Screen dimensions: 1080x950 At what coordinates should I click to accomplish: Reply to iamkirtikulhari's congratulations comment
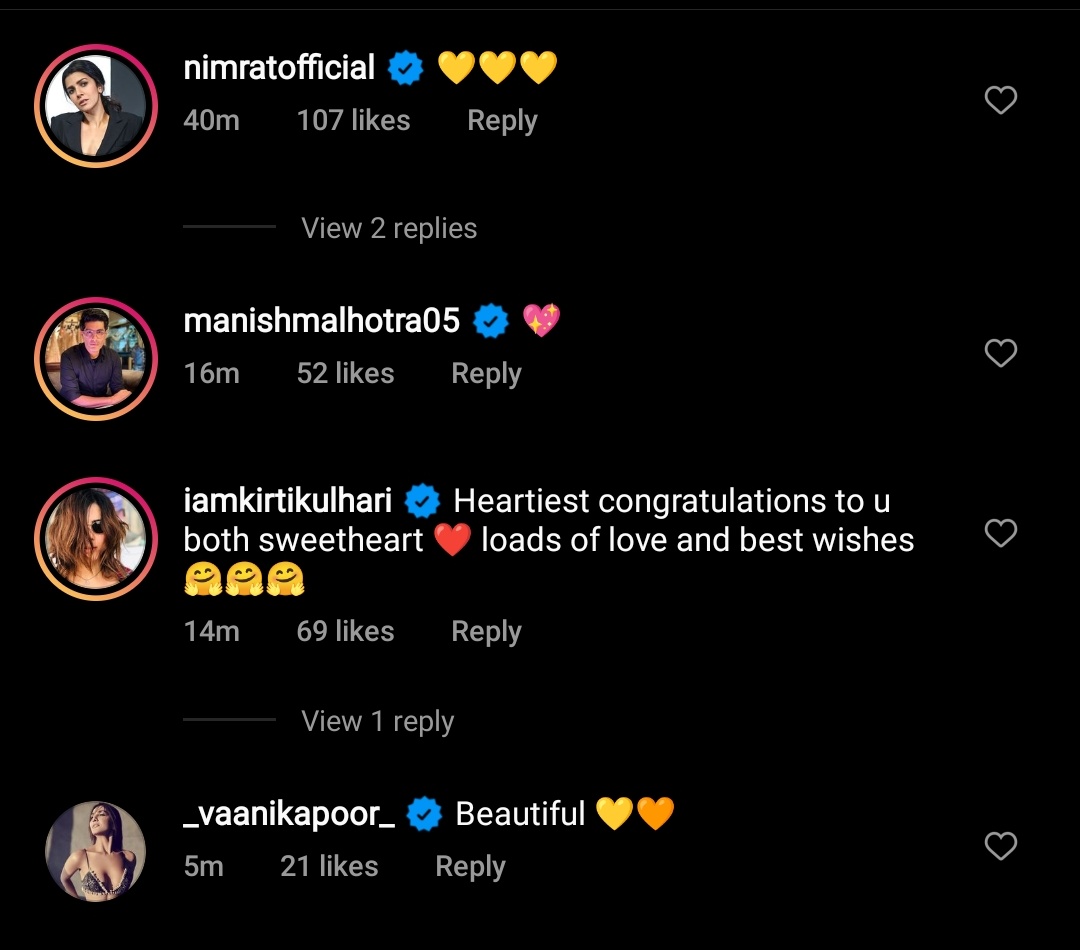coord(486,632)
